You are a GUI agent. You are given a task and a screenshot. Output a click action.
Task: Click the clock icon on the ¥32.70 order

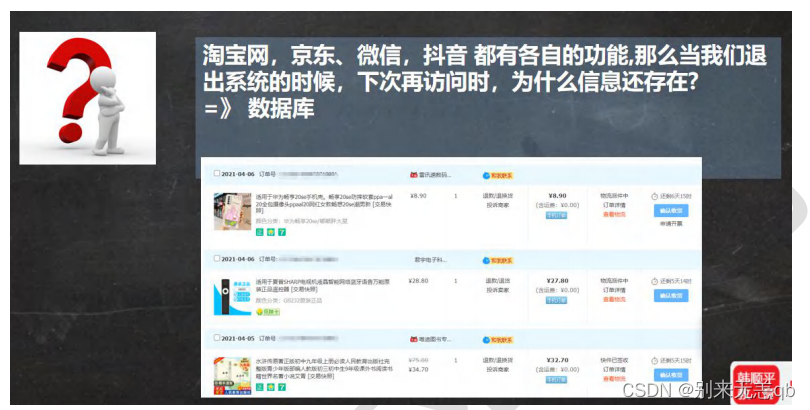point(655,360)
